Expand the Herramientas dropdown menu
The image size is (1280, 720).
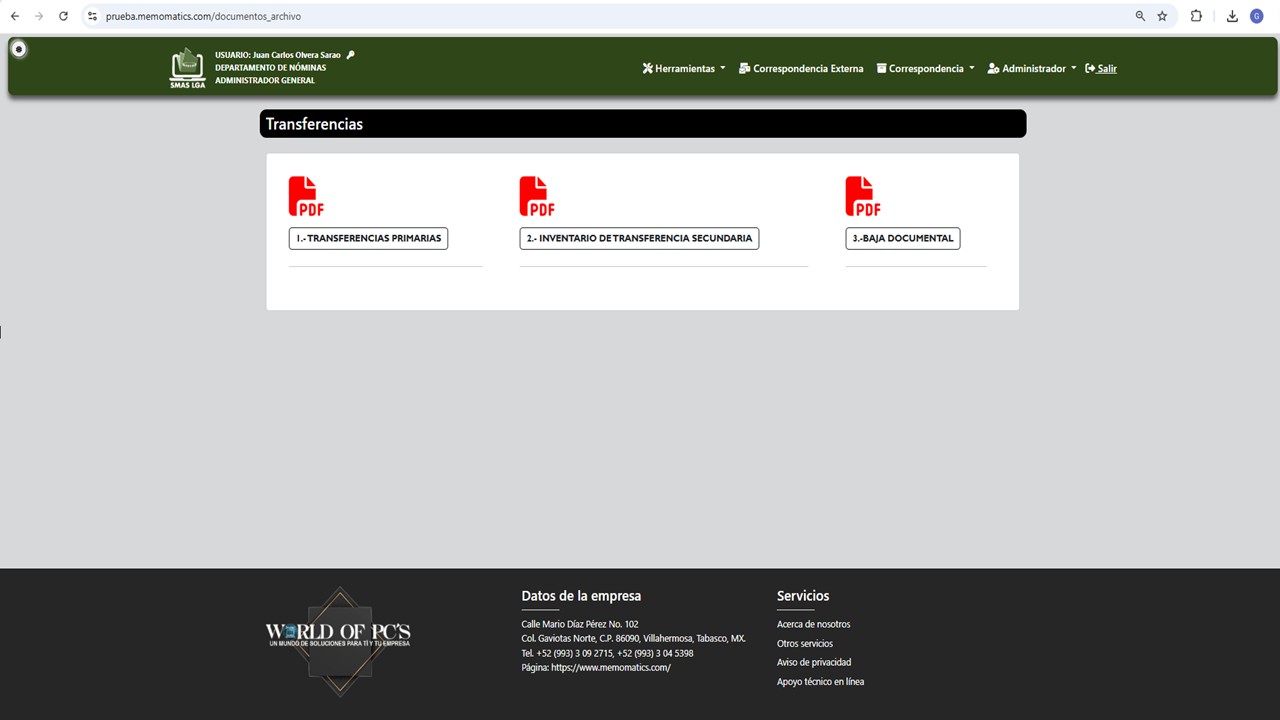[684, 69]
